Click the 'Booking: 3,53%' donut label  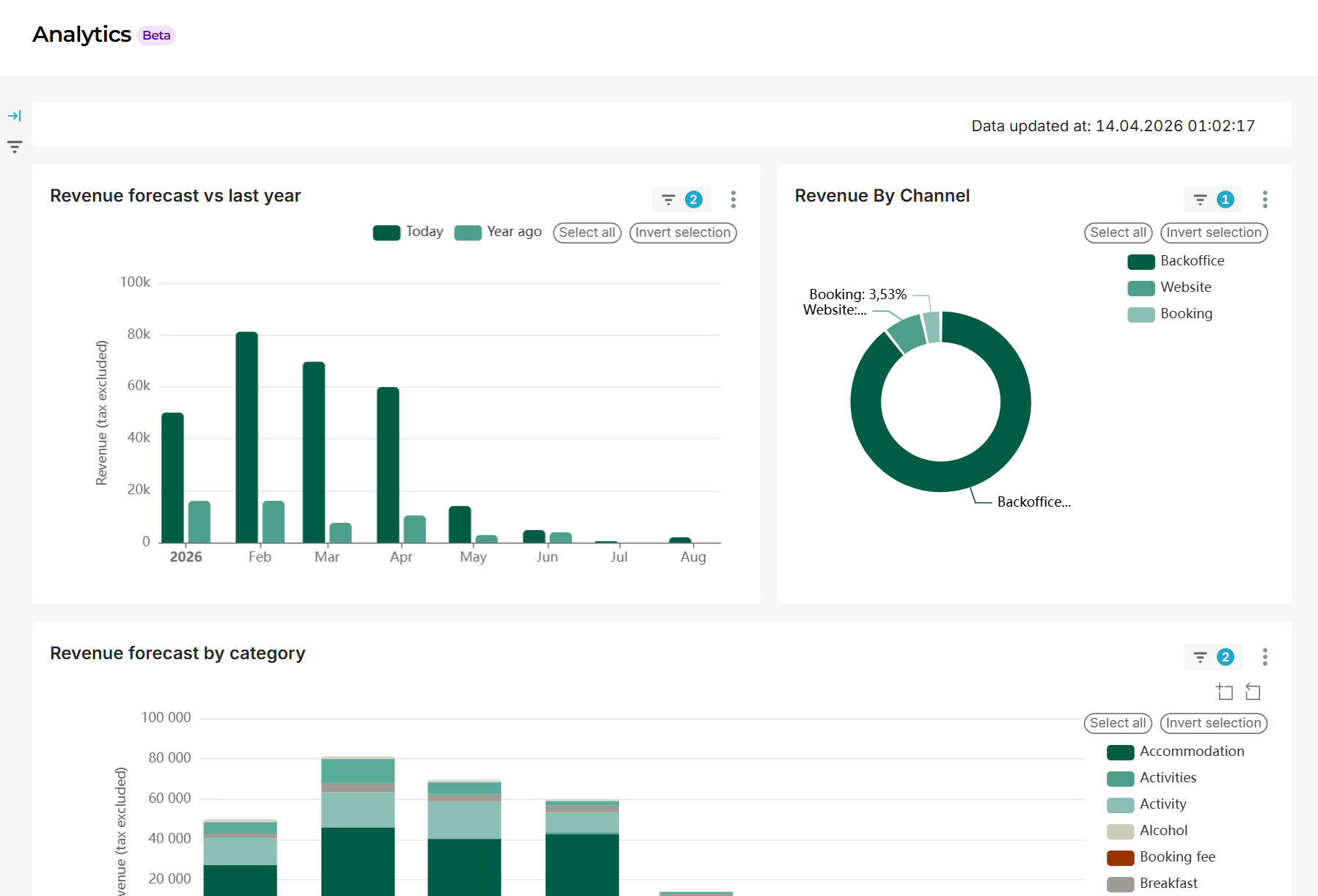click(x=857, y=294)
